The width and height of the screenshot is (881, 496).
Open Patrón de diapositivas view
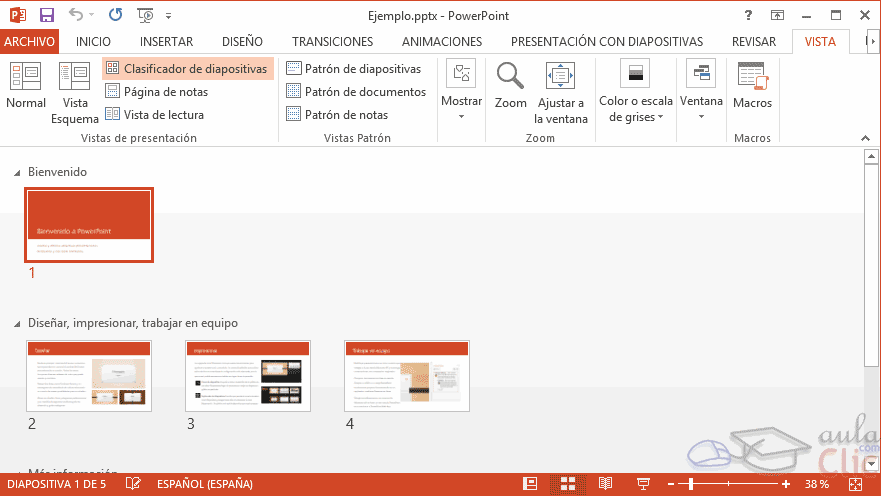click(x=353, y=69)
